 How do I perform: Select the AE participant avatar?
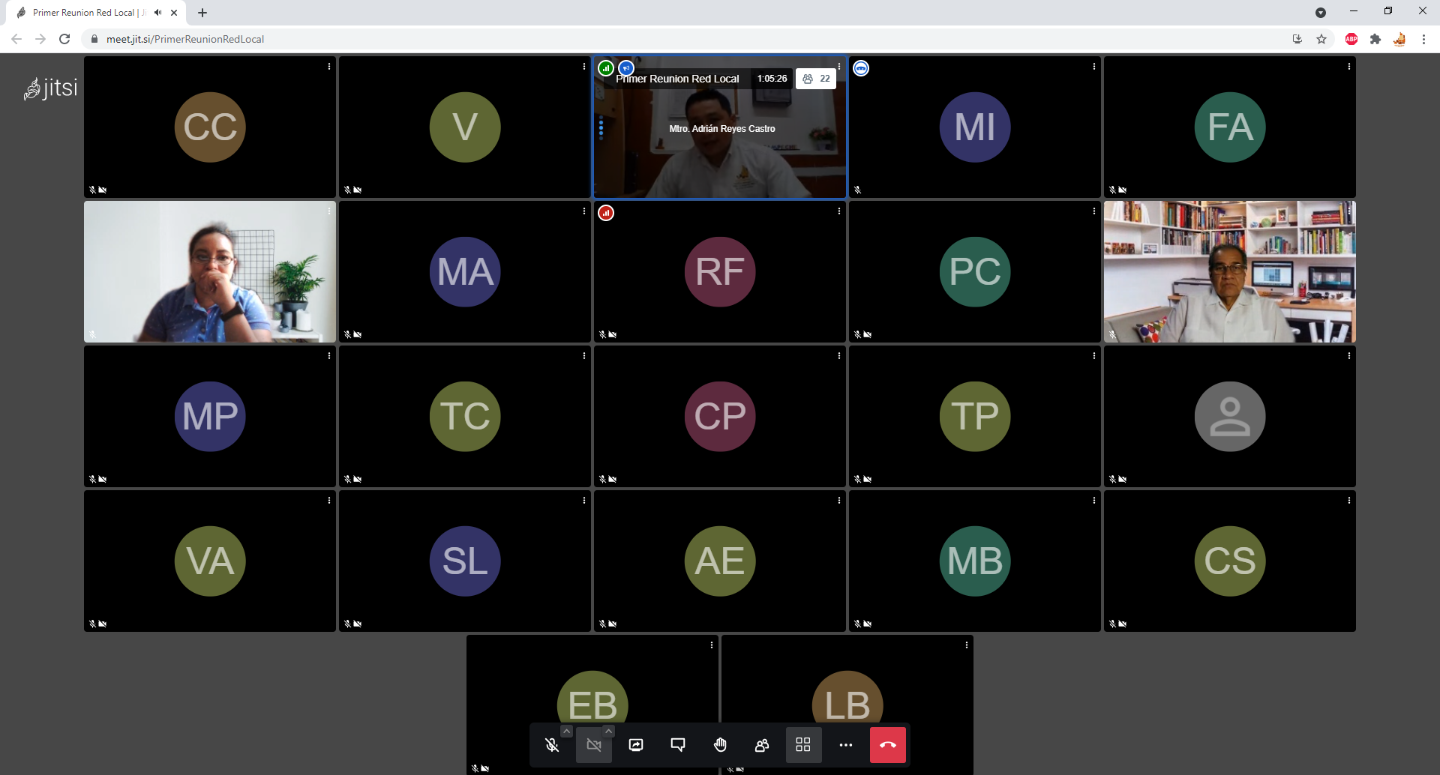coord(720,561)
